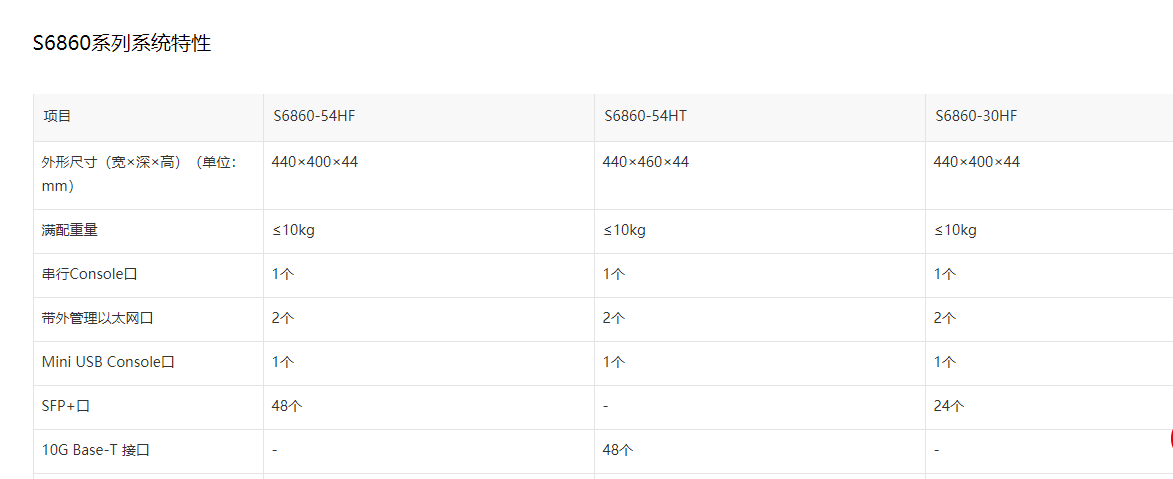Viewport: 1173px width, 479px height.
Task: Select the S6860-30HF column header
Action: pos(976,116)
